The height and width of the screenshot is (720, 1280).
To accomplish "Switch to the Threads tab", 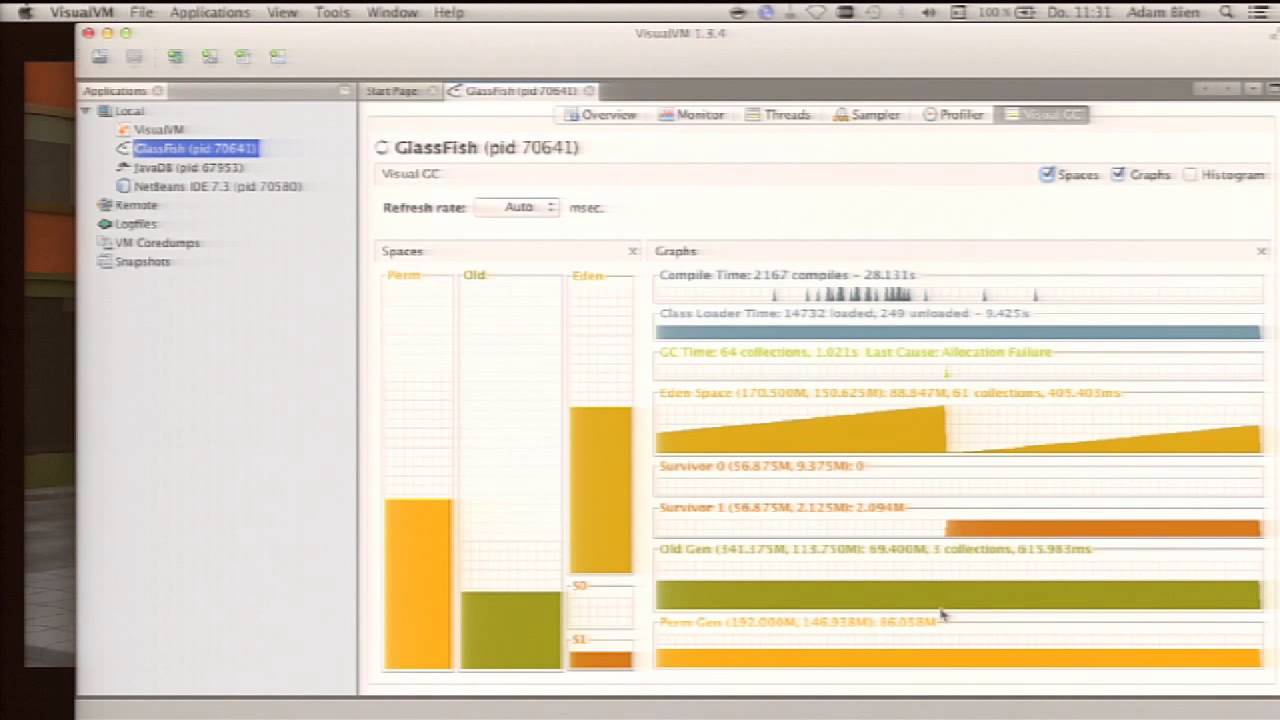I will tap(778, 115).
